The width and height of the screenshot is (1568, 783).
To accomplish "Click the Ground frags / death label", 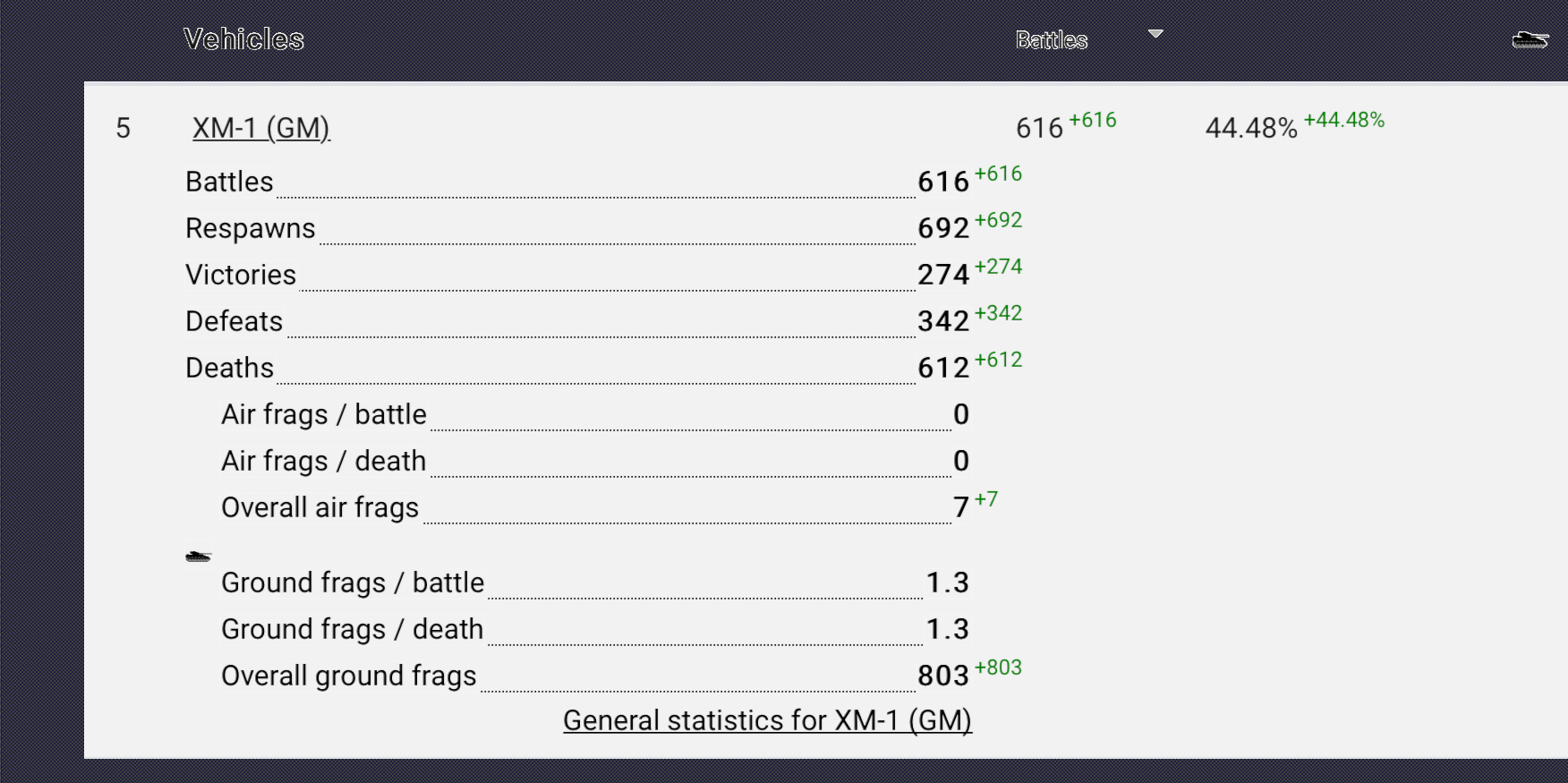I will (353, 630).
